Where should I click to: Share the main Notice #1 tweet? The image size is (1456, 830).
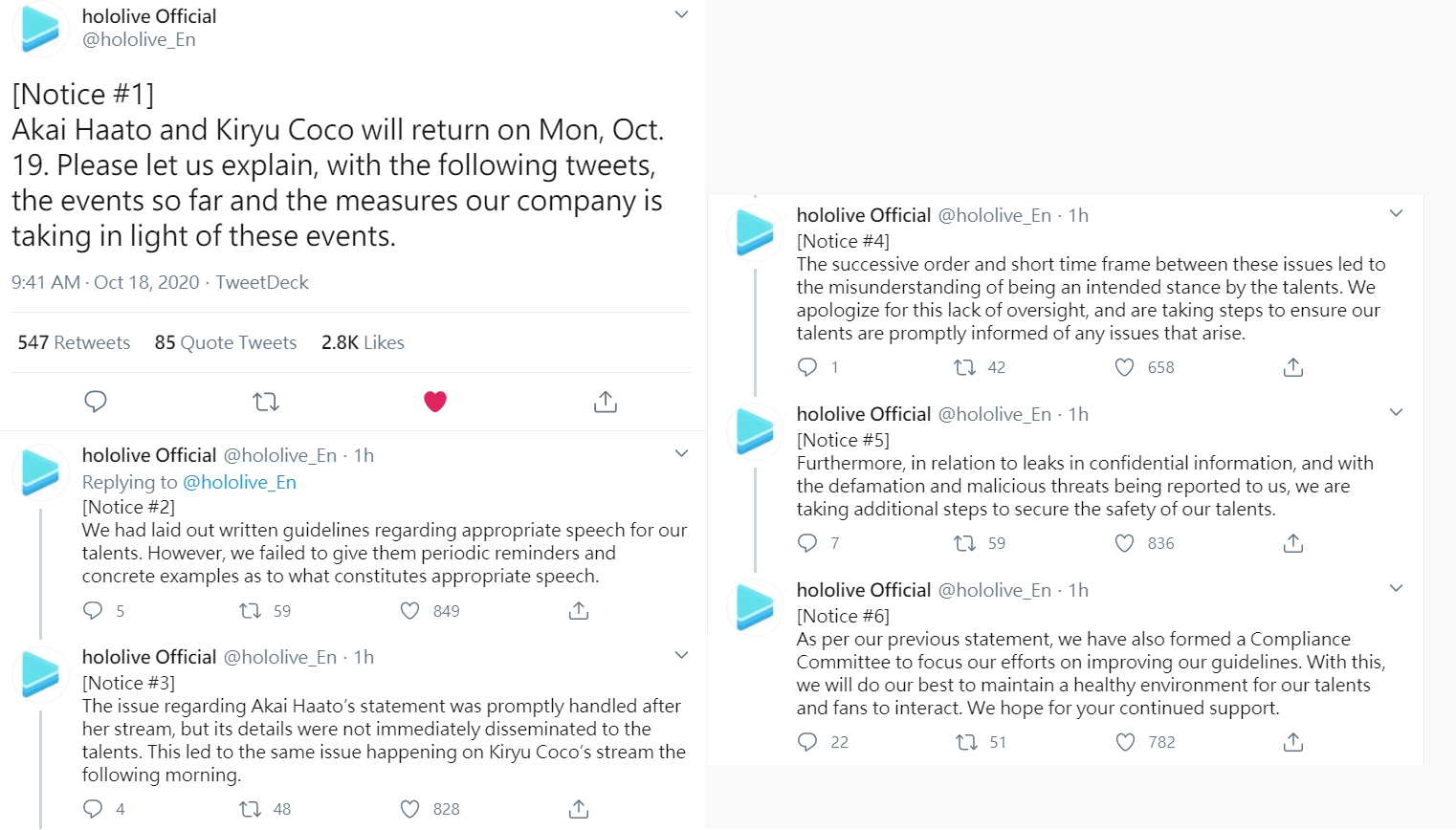(606, 402)
